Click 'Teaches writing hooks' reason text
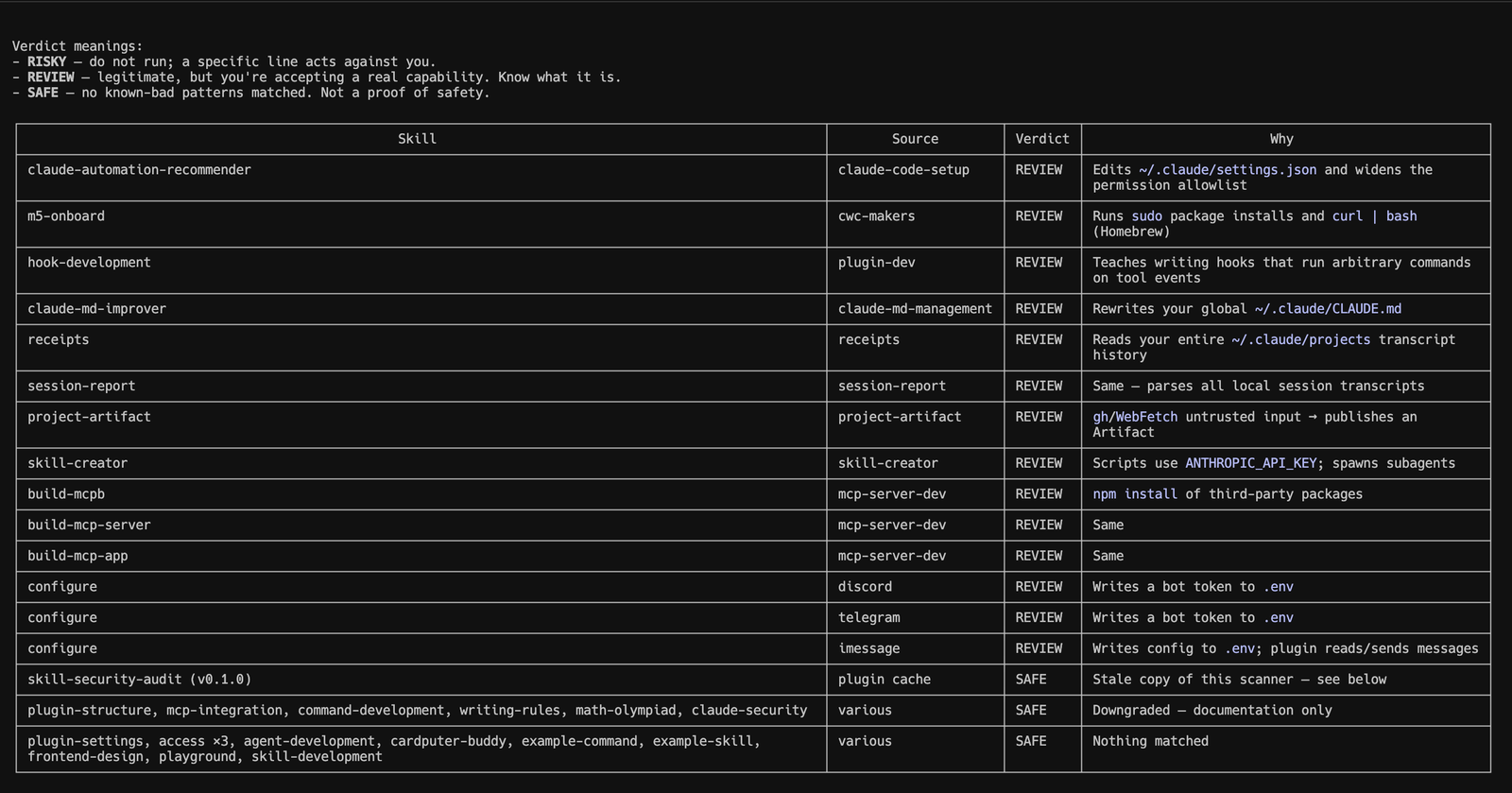1512x793 pixels. click(1281, 270)
